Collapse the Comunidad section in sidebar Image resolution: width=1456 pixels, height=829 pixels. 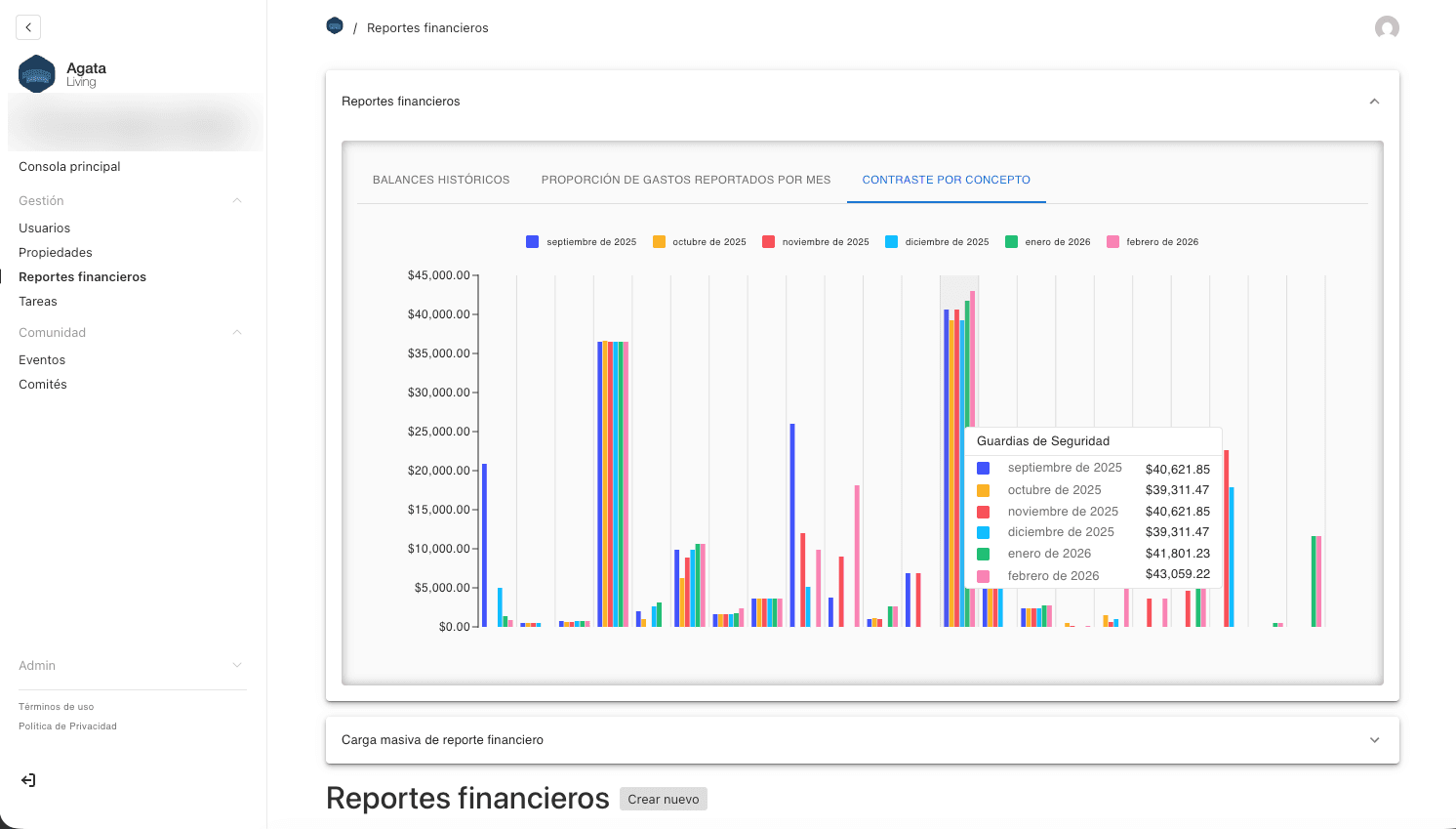[x=236, y=332]
